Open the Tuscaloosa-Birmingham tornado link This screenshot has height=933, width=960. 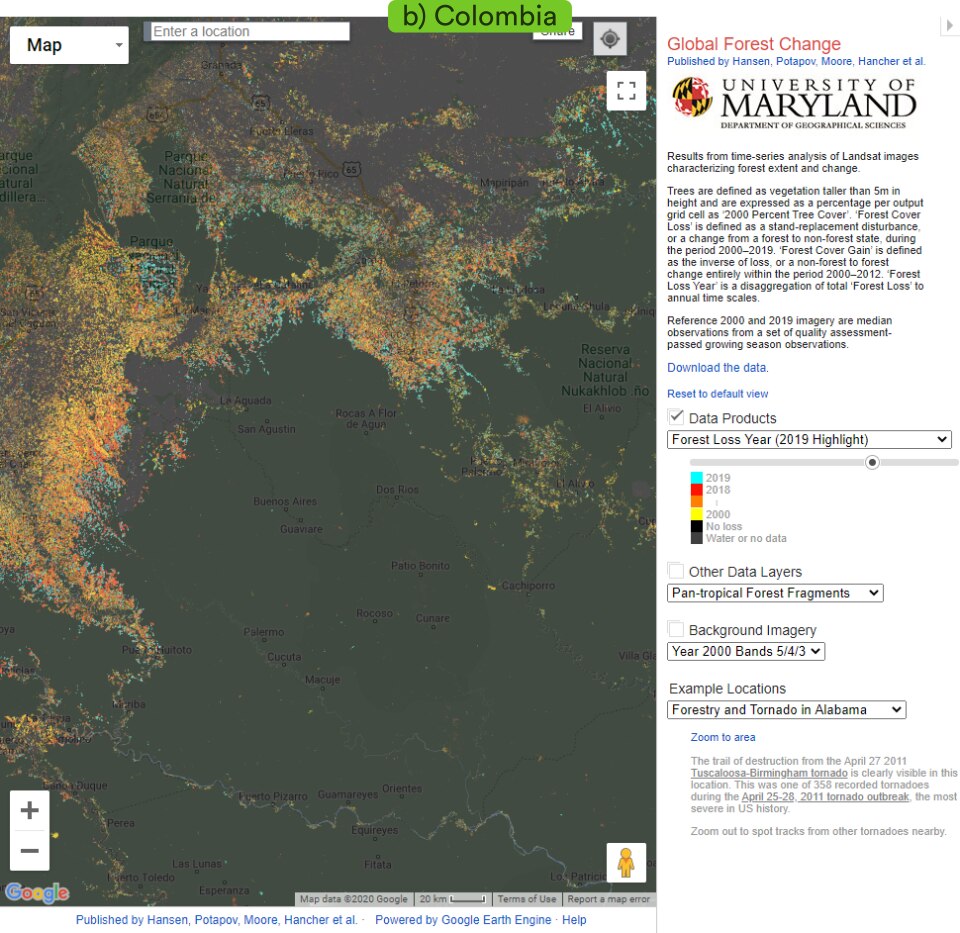(x=769, y=773)
